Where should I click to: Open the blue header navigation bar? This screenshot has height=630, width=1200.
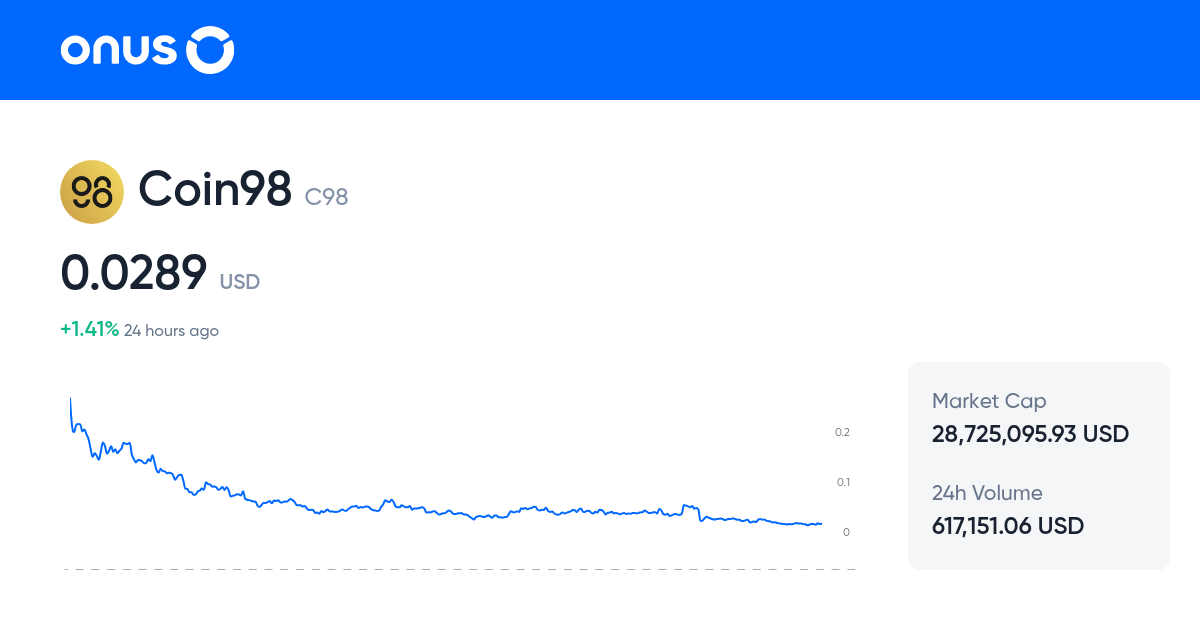[600, 50]
